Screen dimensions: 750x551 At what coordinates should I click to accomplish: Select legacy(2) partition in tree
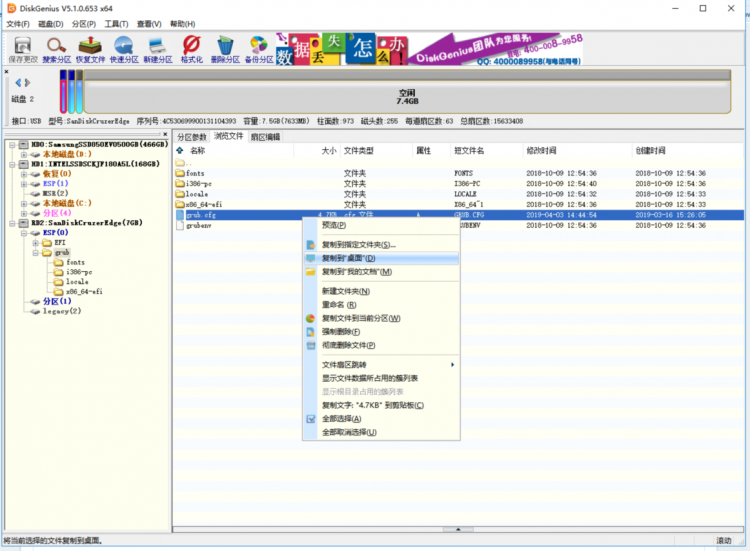(x=62, y=311)
